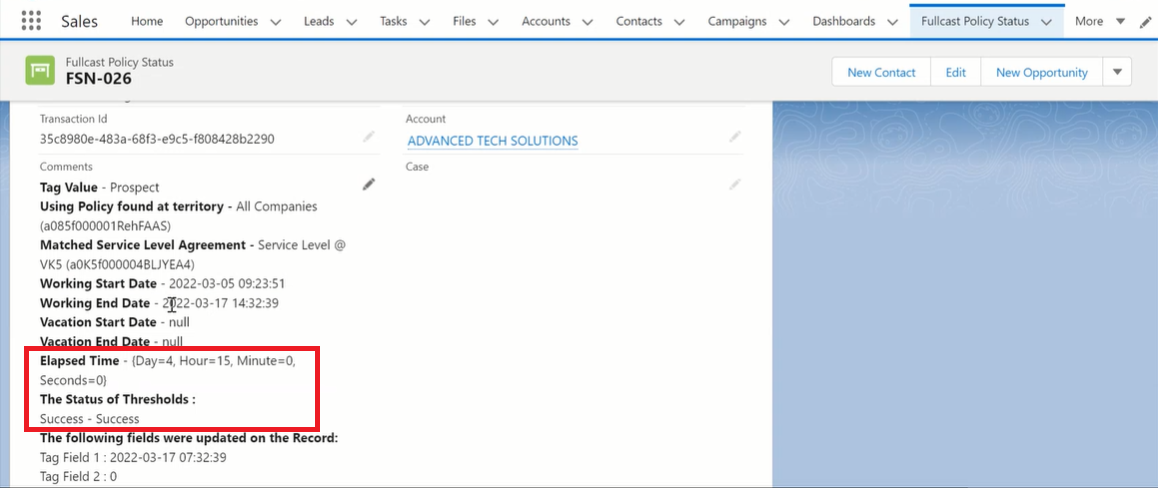Open the More navigation menu

[x=1101, y=21]
